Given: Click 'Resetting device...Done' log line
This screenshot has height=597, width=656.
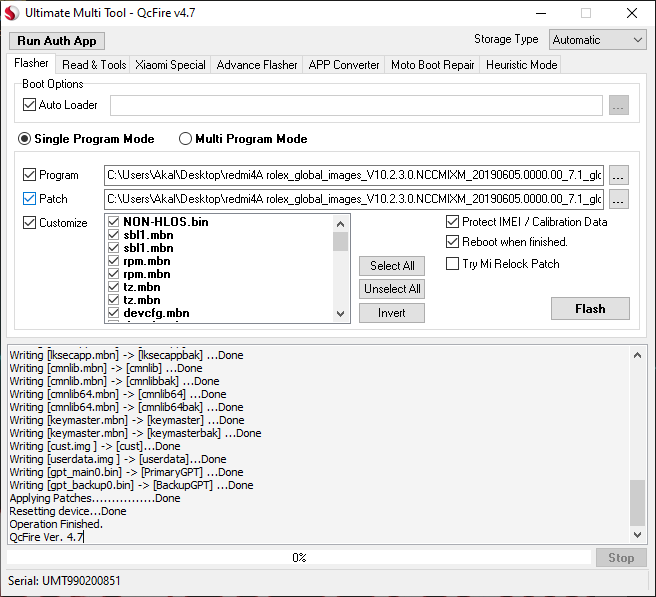Looking at the screenshot, I should tap(68, 511).
